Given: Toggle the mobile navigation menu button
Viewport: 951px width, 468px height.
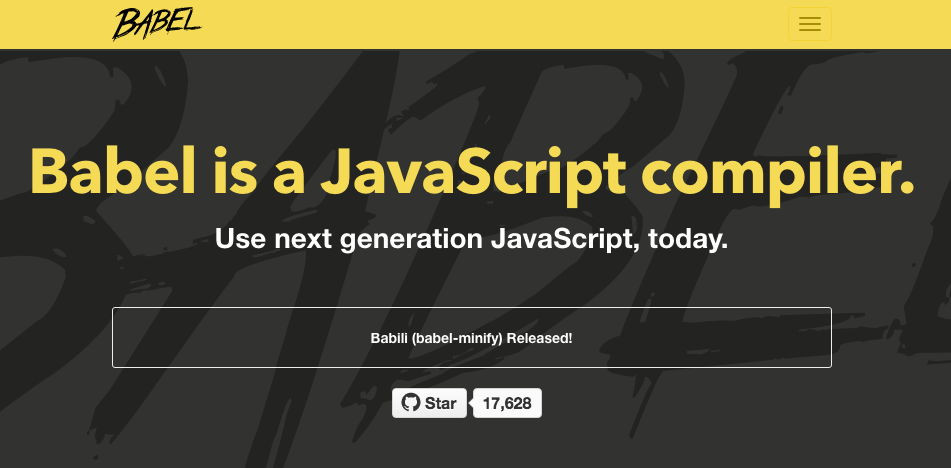Looking at the screenshot, I should coord(810,24).
